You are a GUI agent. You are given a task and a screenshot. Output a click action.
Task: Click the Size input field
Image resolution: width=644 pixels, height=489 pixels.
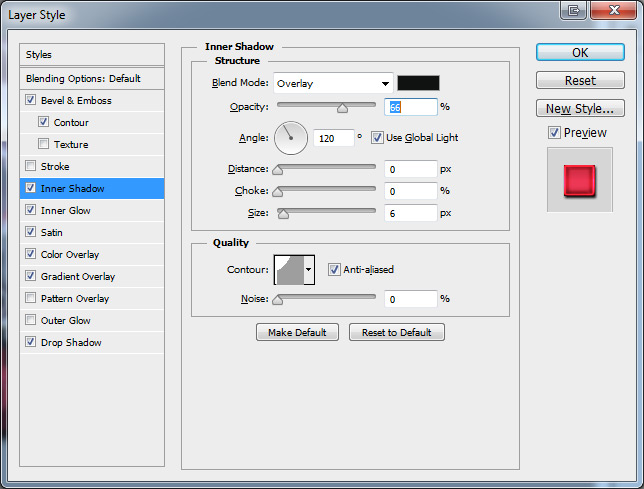[410, 213]
